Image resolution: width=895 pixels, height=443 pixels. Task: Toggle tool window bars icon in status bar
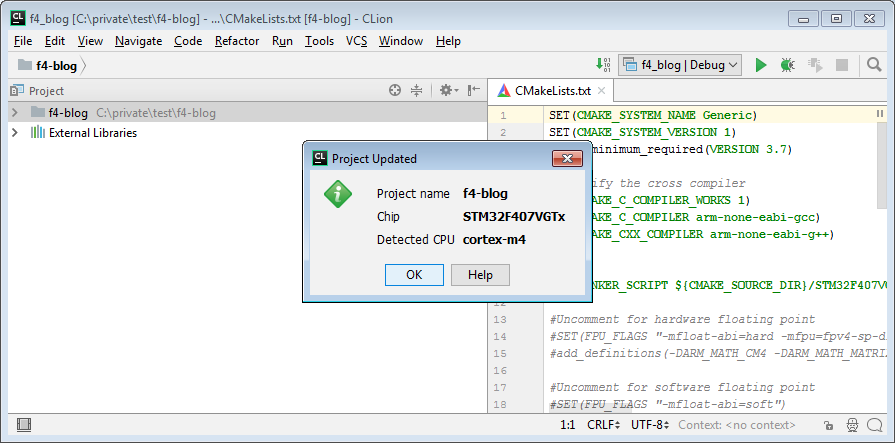tap(24, 425)
